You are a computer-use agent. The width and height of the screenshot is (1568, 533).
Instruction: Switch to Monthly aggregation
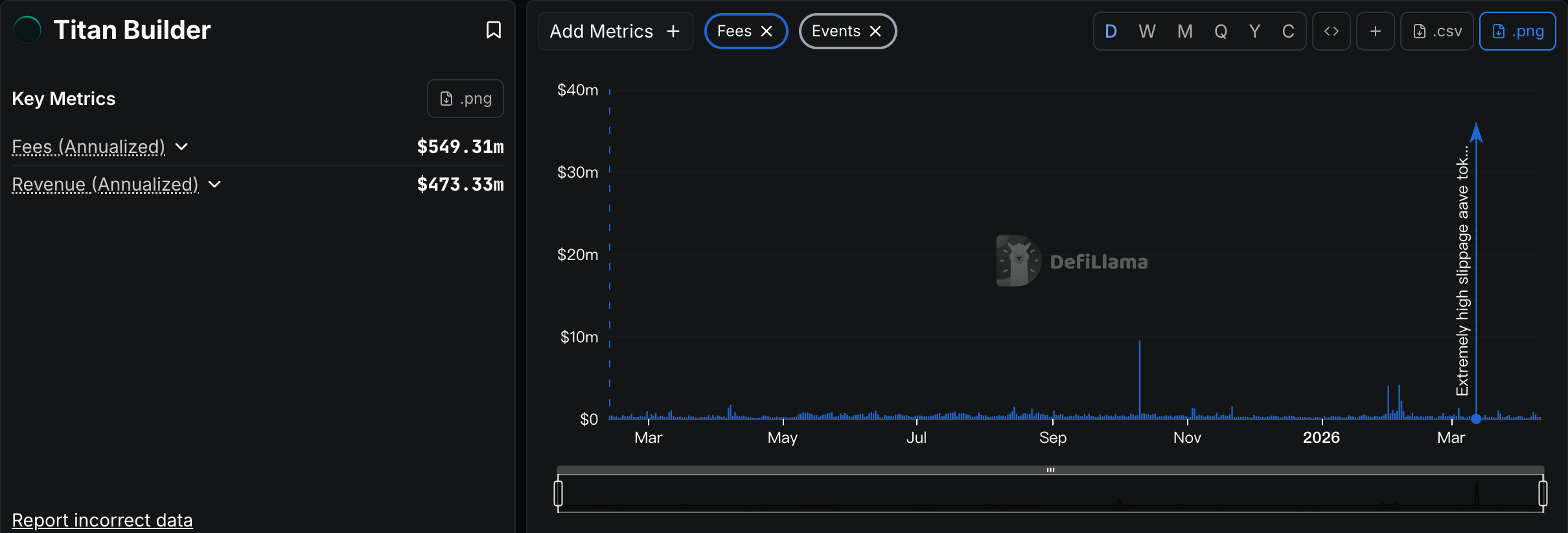[1184, 30]
